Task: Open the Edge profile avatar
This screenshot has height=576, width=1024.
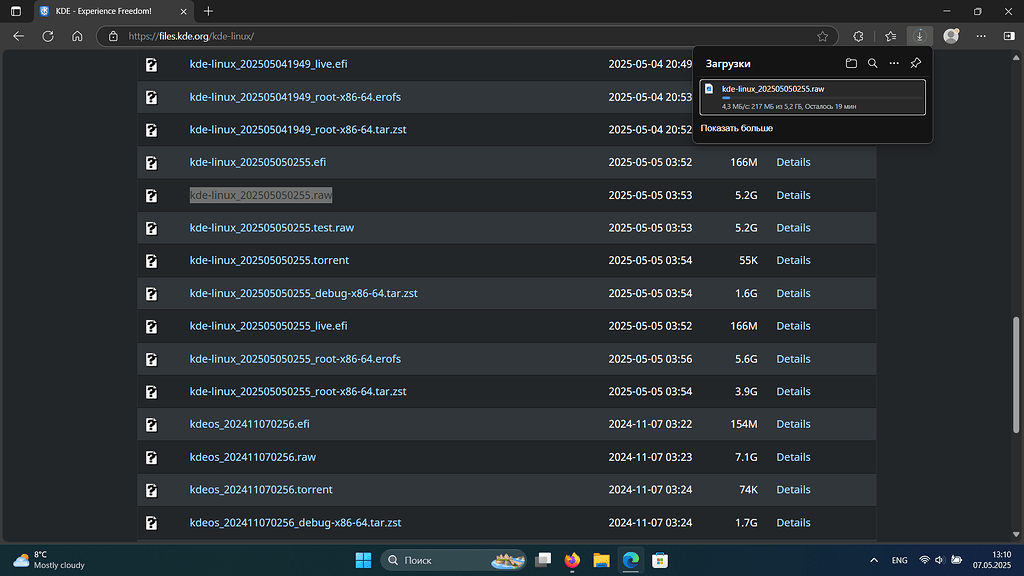Action: coord(950,35)
